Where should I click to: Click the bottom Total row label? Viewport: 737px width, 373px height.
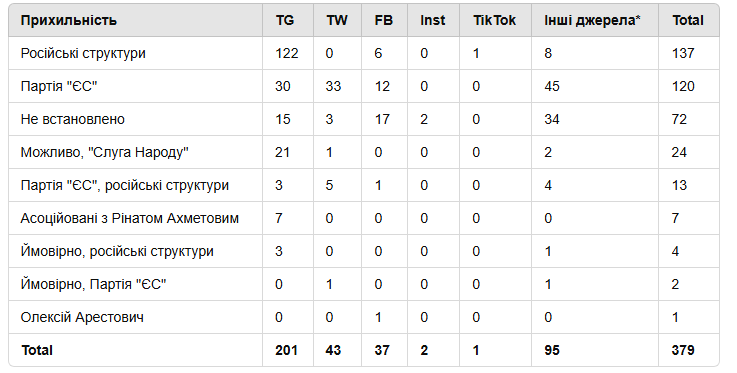point(37,350)
